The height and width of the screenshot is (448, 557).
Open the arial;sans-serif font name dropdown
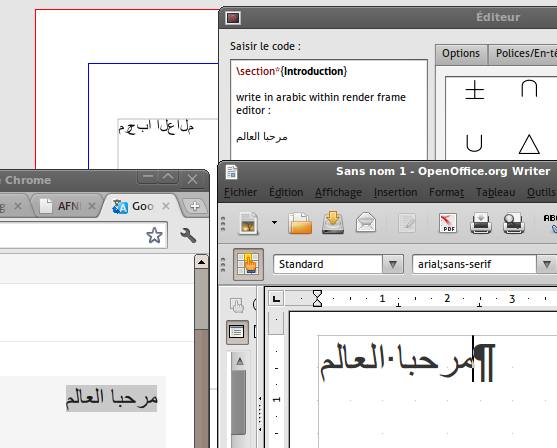(546, 264)
